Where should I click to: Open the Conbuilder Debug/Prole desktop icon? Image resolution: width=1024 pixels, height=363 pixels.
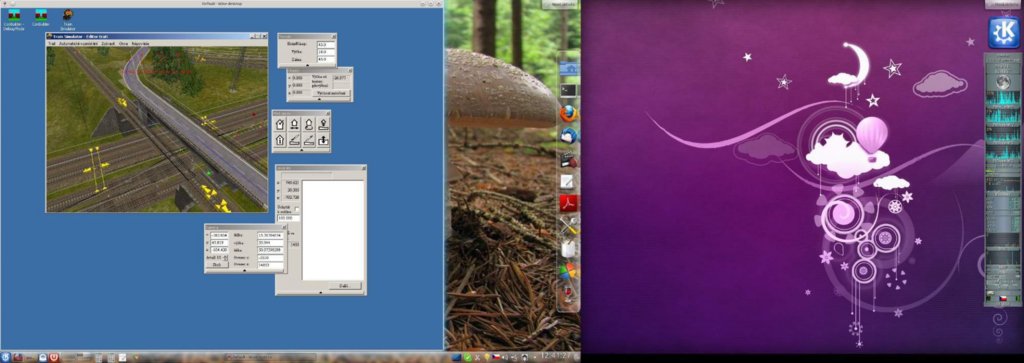point(13,19)
